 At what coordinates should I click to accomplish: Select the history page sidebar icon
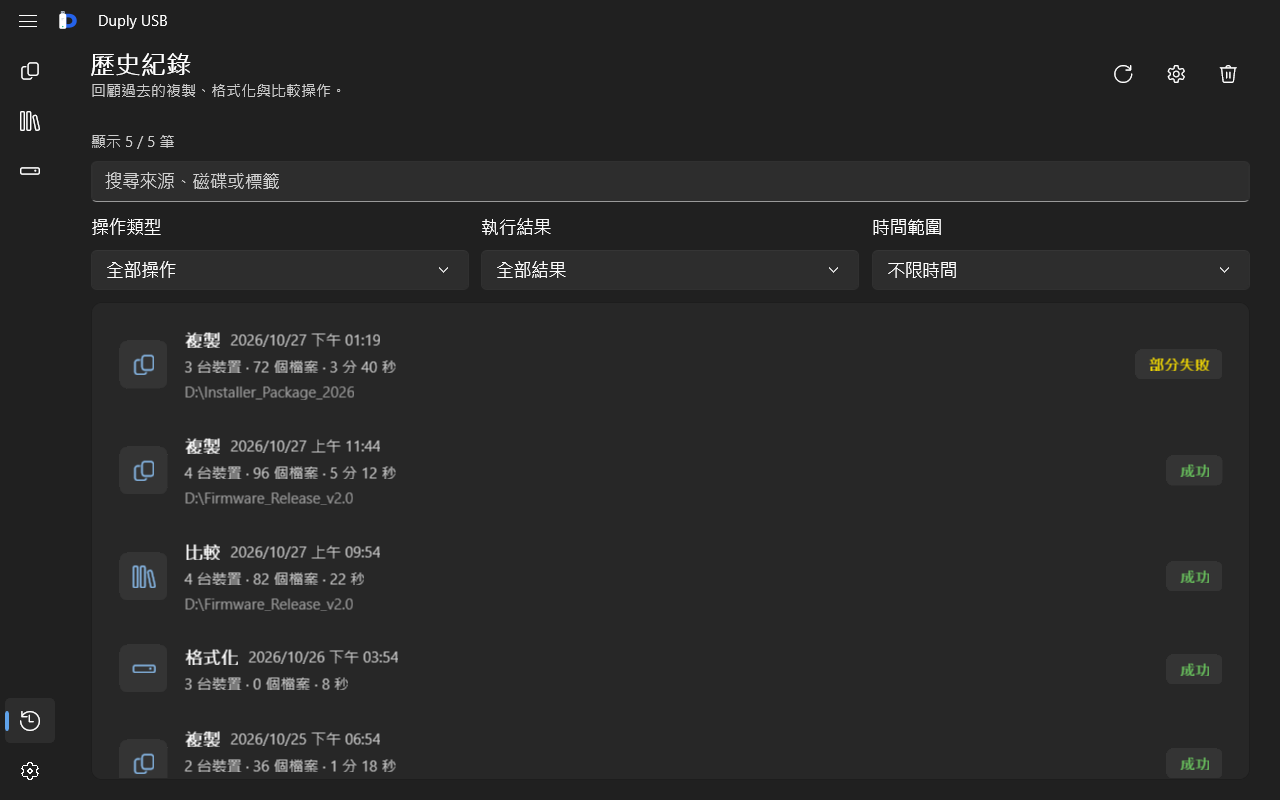pyautogui.click(x=30, y=721)
